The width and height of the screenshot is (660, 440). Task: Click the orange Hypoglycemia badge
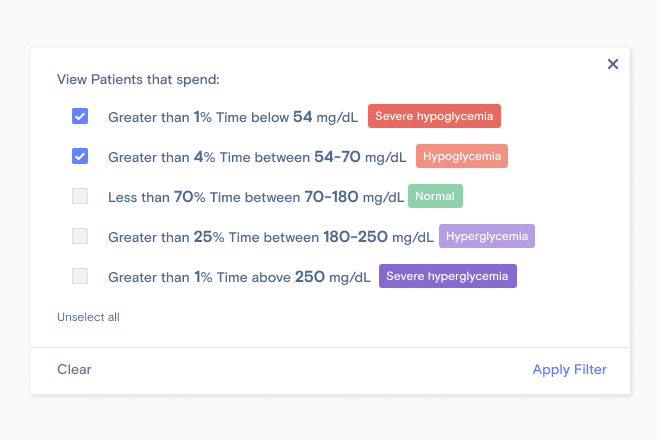pyautogui.click(x=462, y=156)
